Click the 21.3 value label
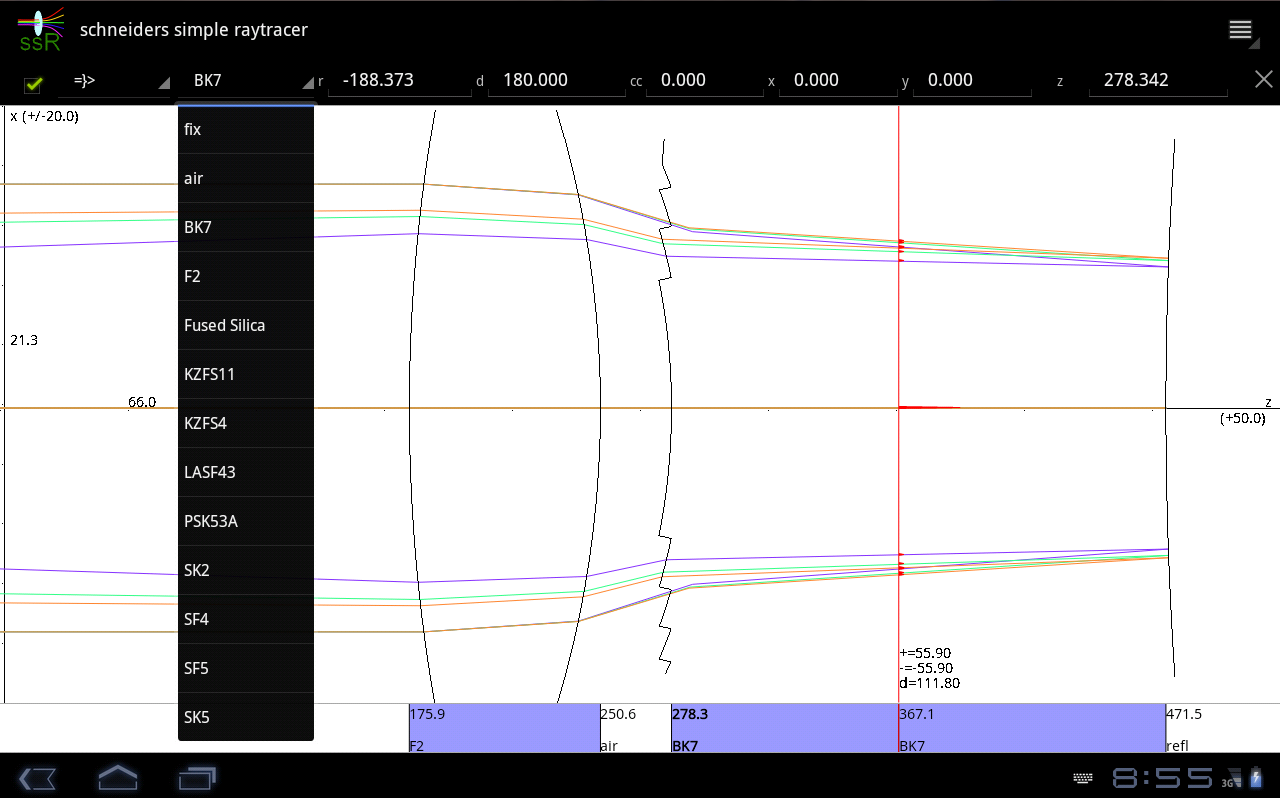This screenshot has height=798, width=1280. coord(24,340)
